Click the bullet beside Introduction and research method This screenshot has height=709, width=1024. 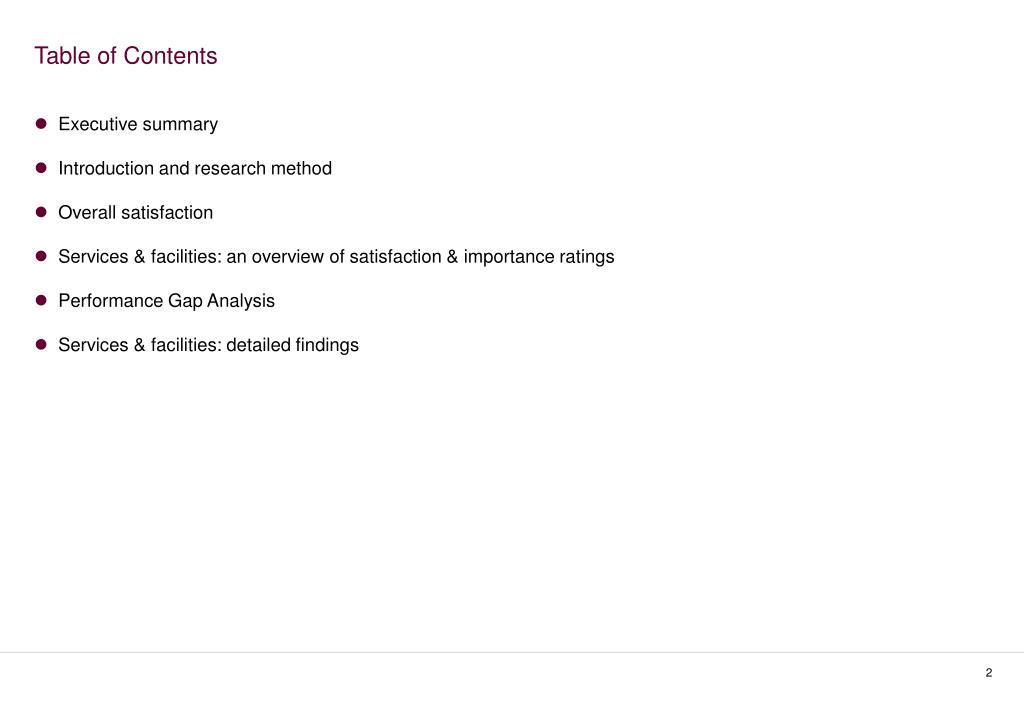point(41,168)
